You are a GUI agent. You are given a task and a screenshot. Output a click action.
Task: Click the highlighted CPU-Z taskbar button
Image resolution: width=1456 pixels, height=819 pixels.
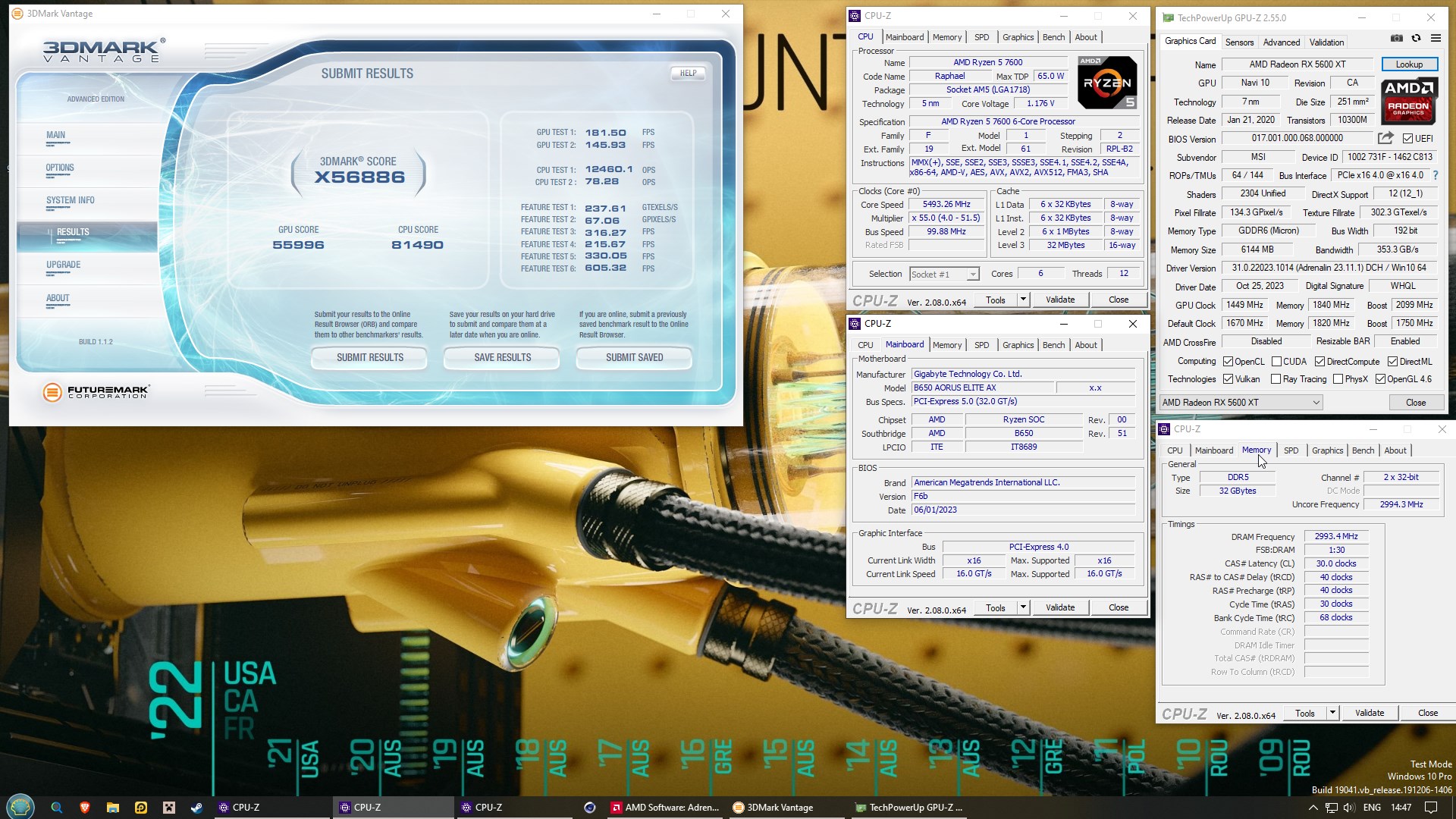[393, 808]
